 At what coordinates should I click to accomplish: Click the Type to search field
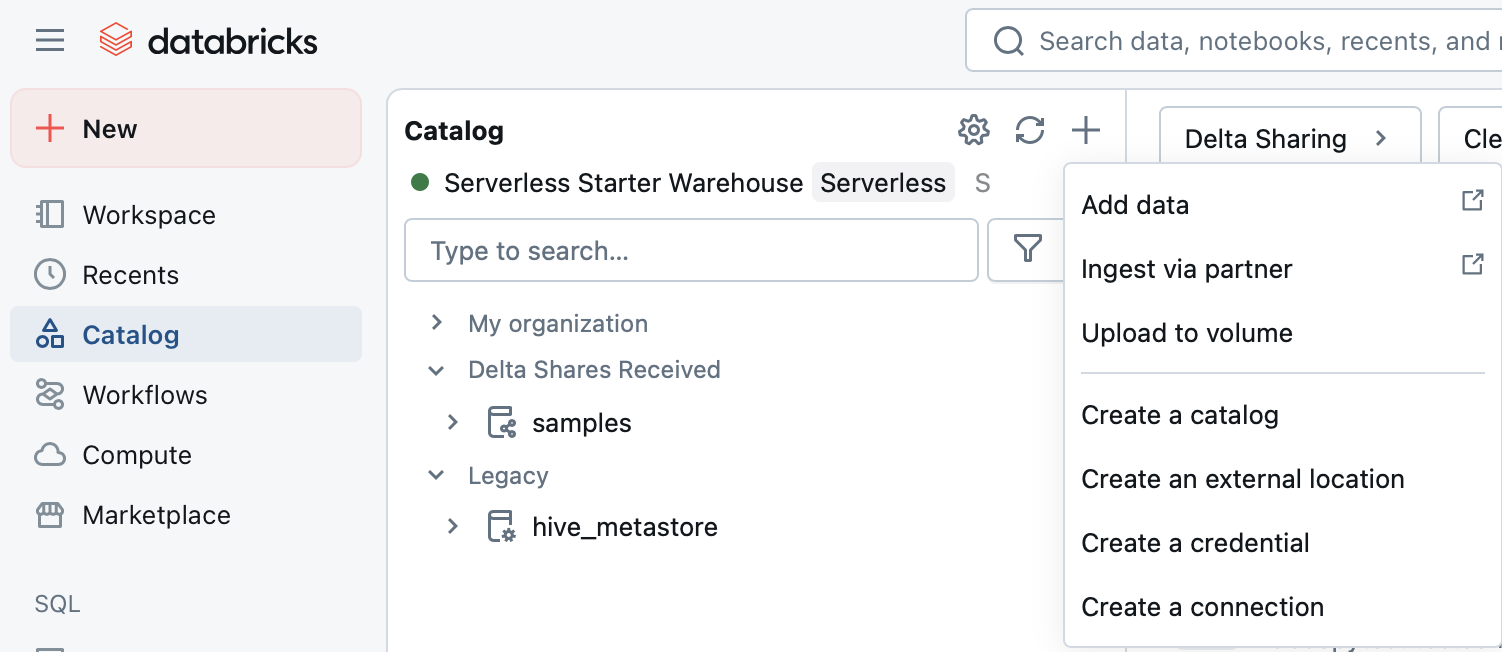691,250
